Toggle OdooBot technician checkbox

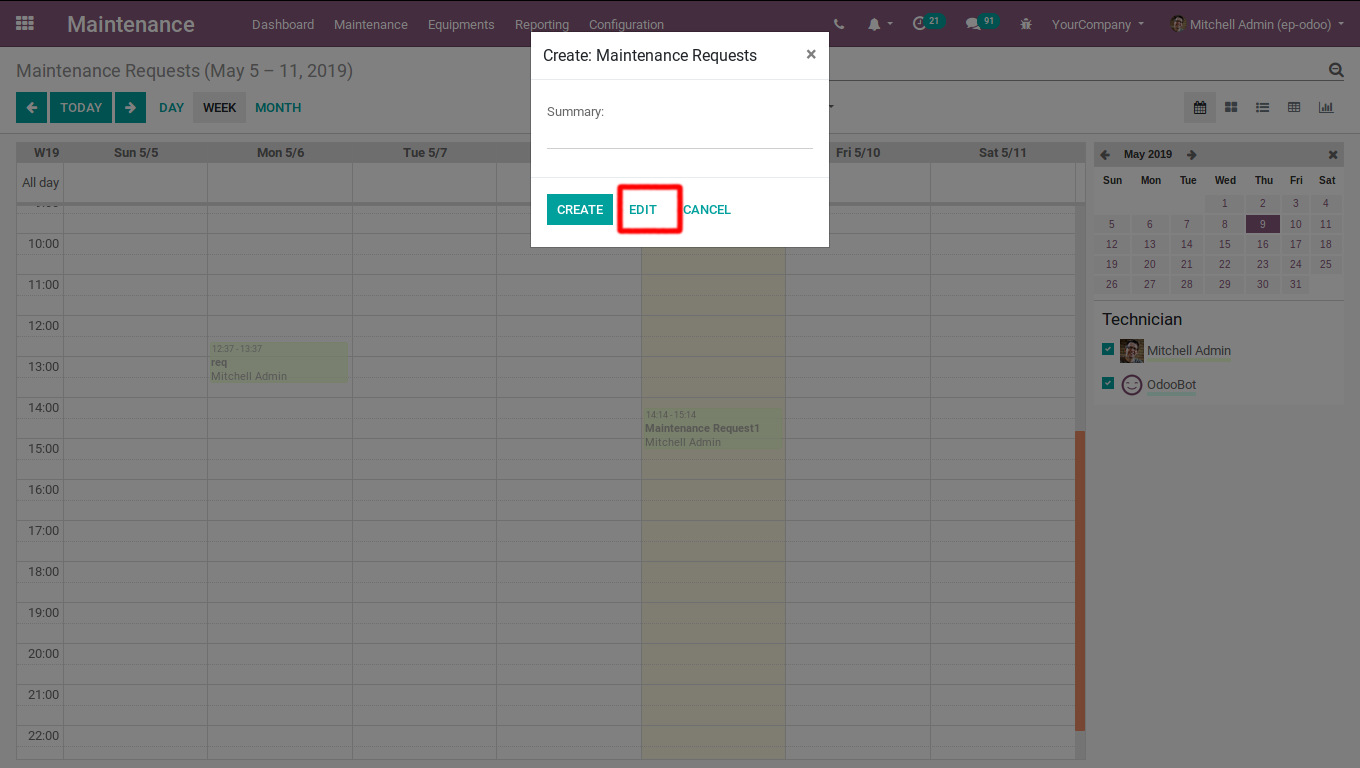tap(1108, 383)
